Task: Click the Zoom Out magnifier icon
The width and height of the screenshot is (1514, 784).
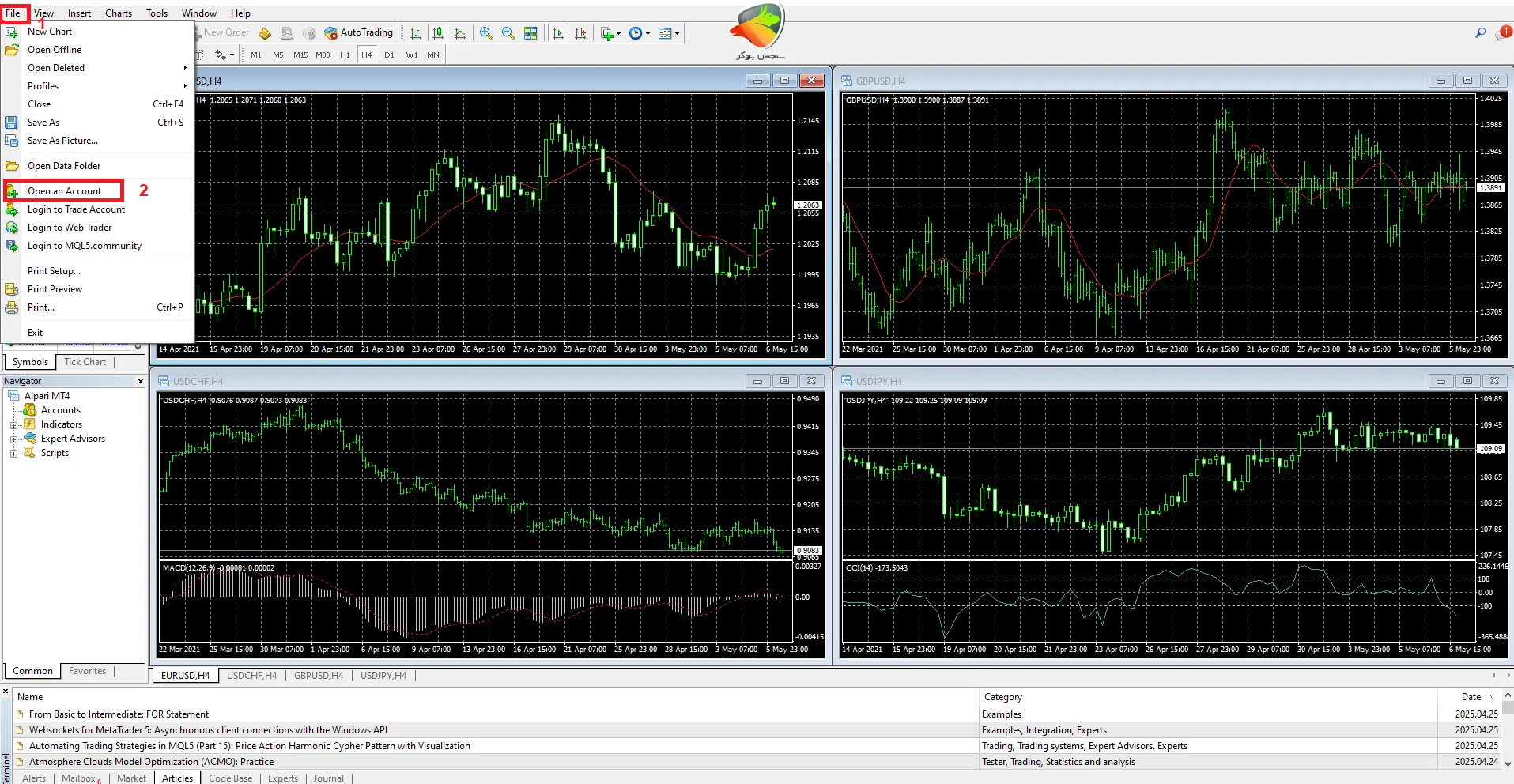Action: [508, 33]
